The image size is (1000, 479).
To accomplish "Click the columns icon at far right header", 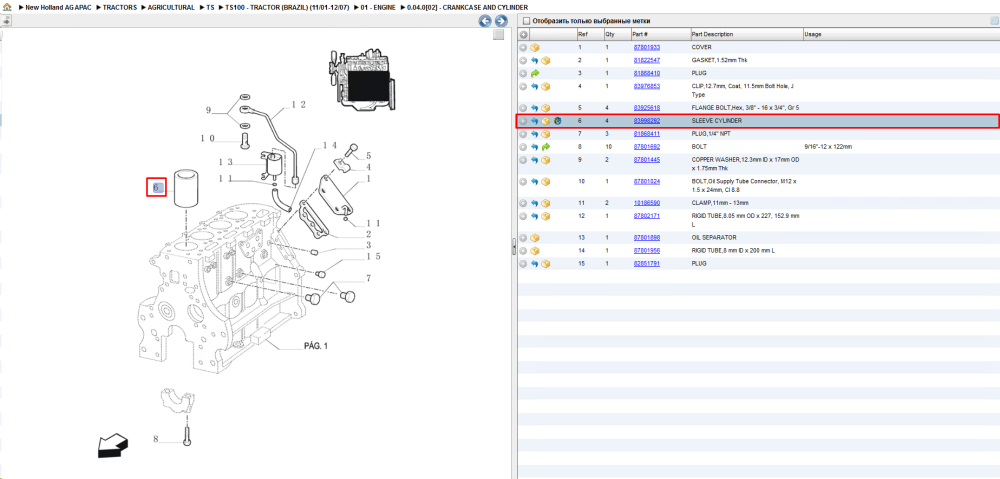I will tap(994, 21).
